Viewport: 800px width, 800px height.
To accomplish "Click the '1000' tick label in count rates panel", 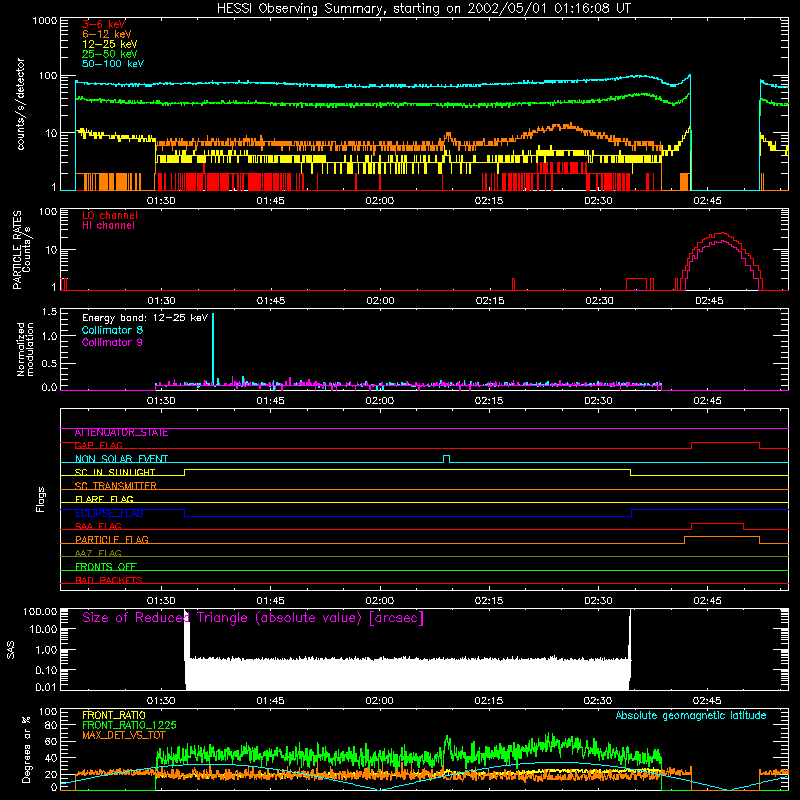I will click(45, 21).
